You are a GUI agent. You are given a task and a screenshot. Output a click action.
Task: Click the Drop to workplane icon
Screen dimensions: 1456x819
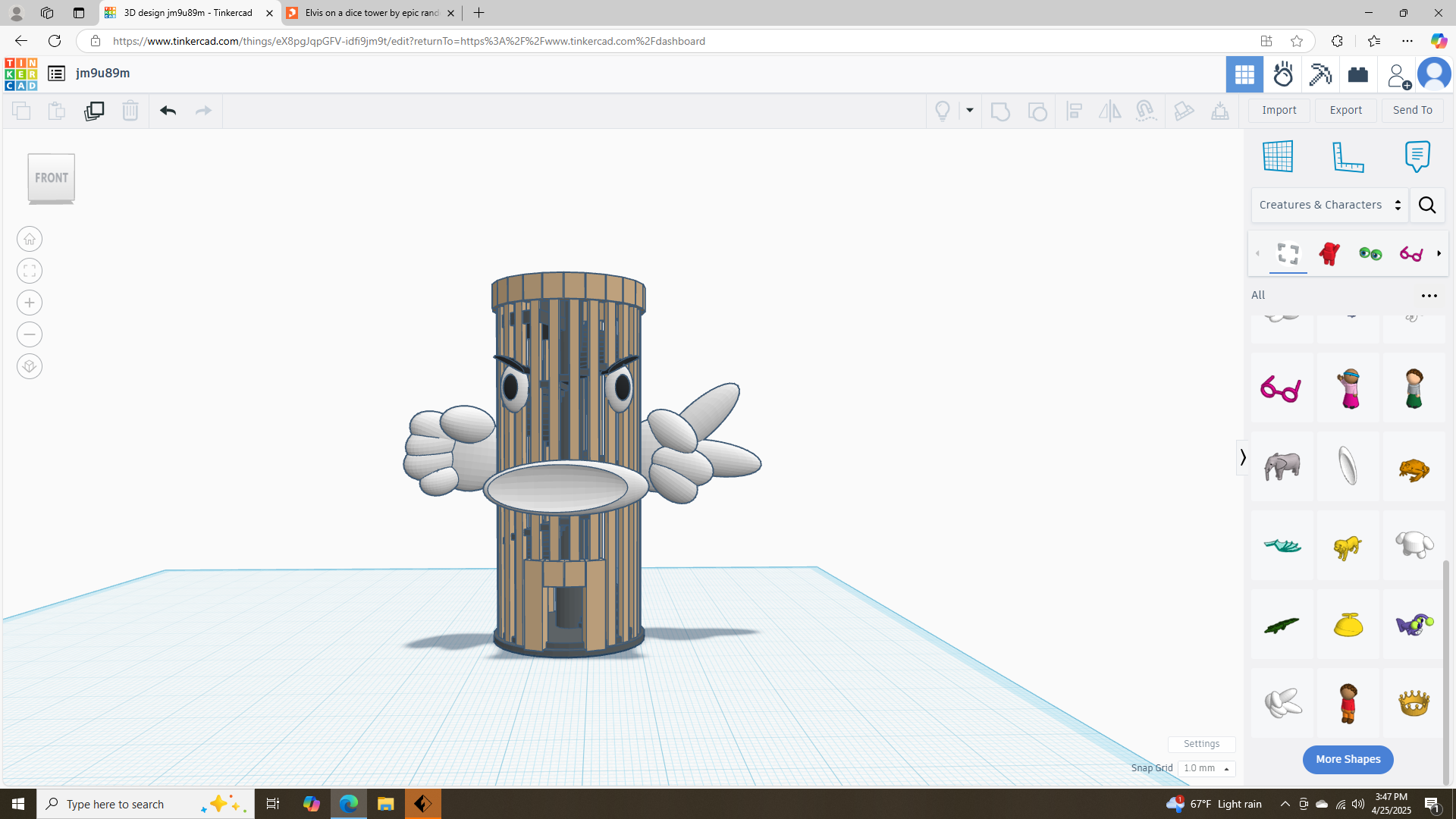1220,111
